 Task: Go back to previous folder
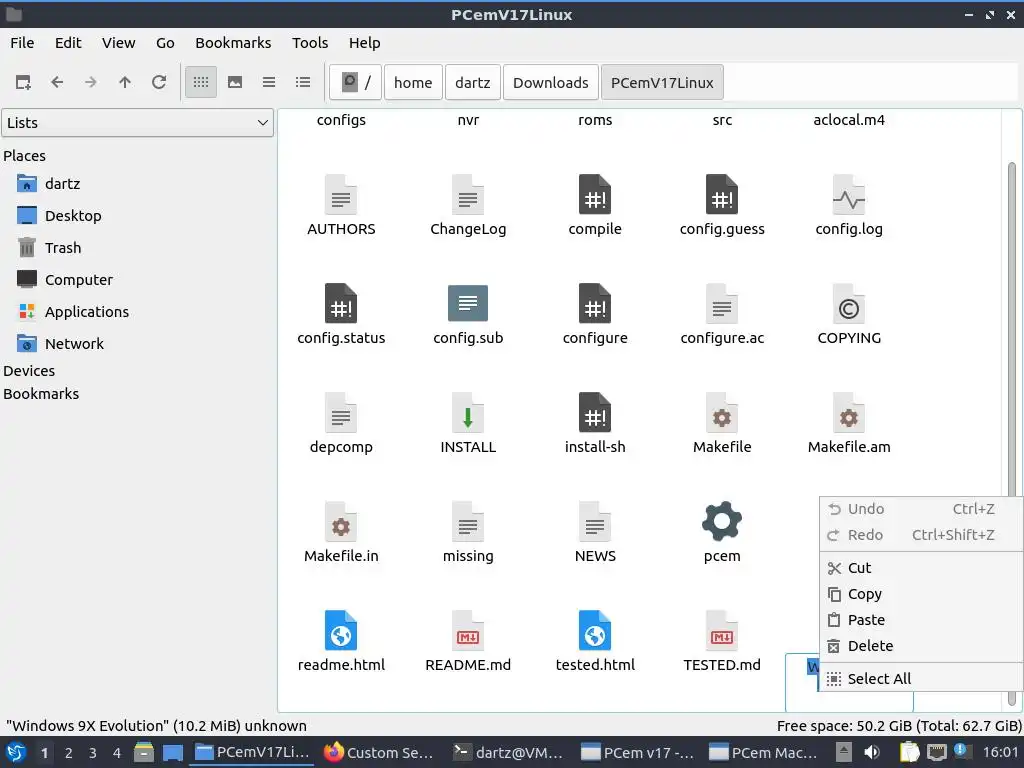(57, 82)
